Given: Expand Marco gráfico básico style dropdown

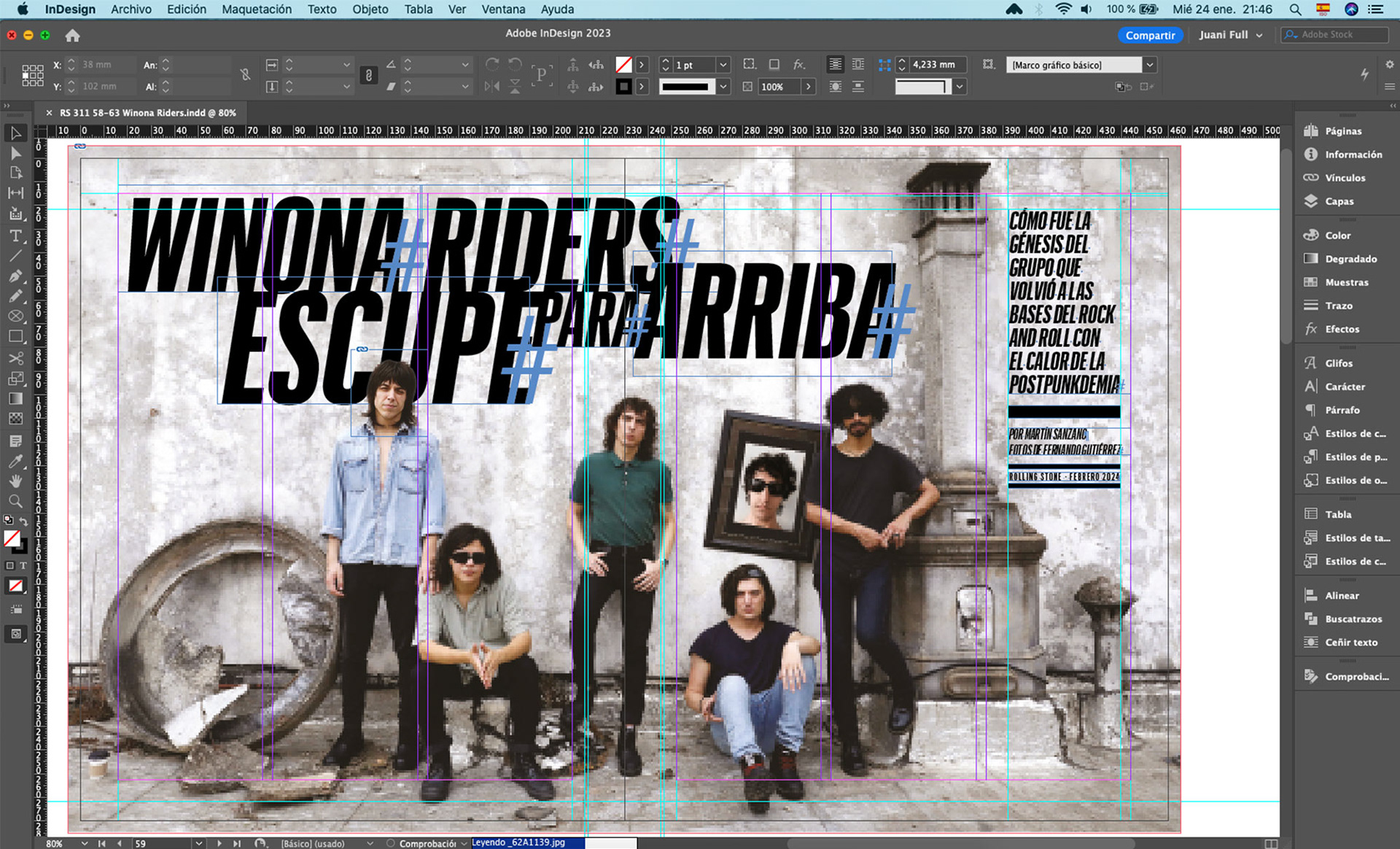Looking at the screenshot, I should 1149,65.
